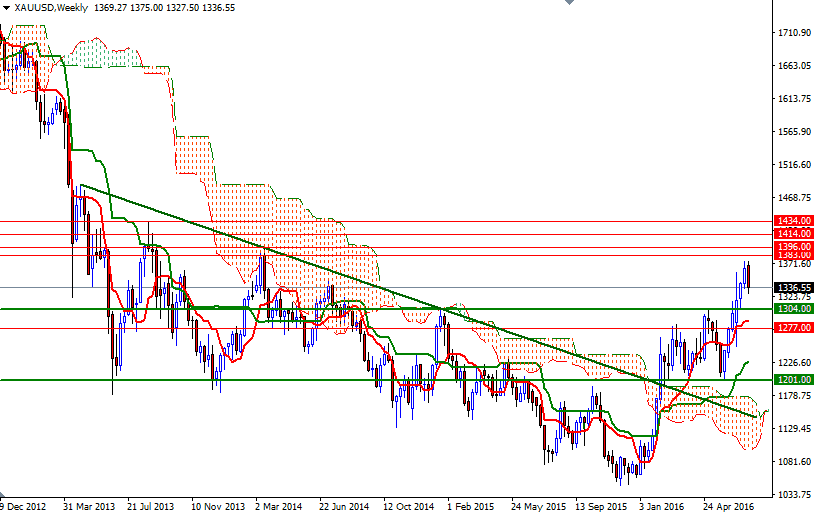814x514 pixels.
Task: Click 1129.45 on the price axis
Action: [794, 428]
